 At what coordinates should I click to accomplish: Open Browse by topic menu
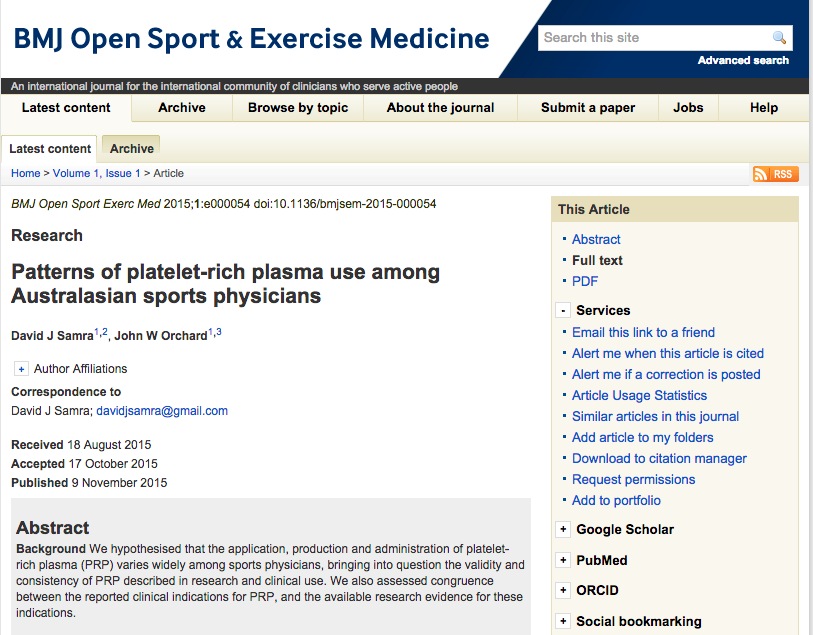(x=298, y=108)
